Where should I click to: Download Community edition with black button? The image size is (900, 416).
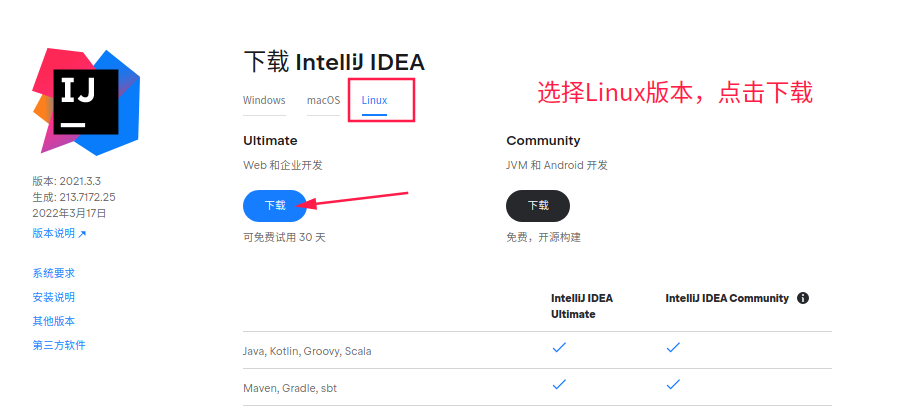tap(538, 205)
